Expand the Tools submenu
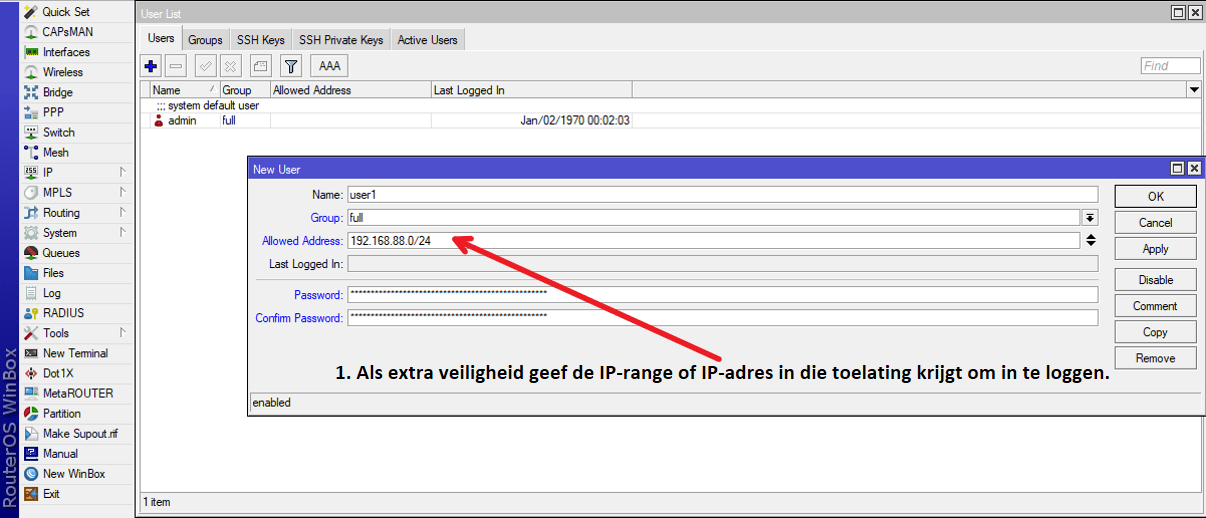The width and height of the screenshot is (1206, 518). pyautogui.click(x=122, y=333)
